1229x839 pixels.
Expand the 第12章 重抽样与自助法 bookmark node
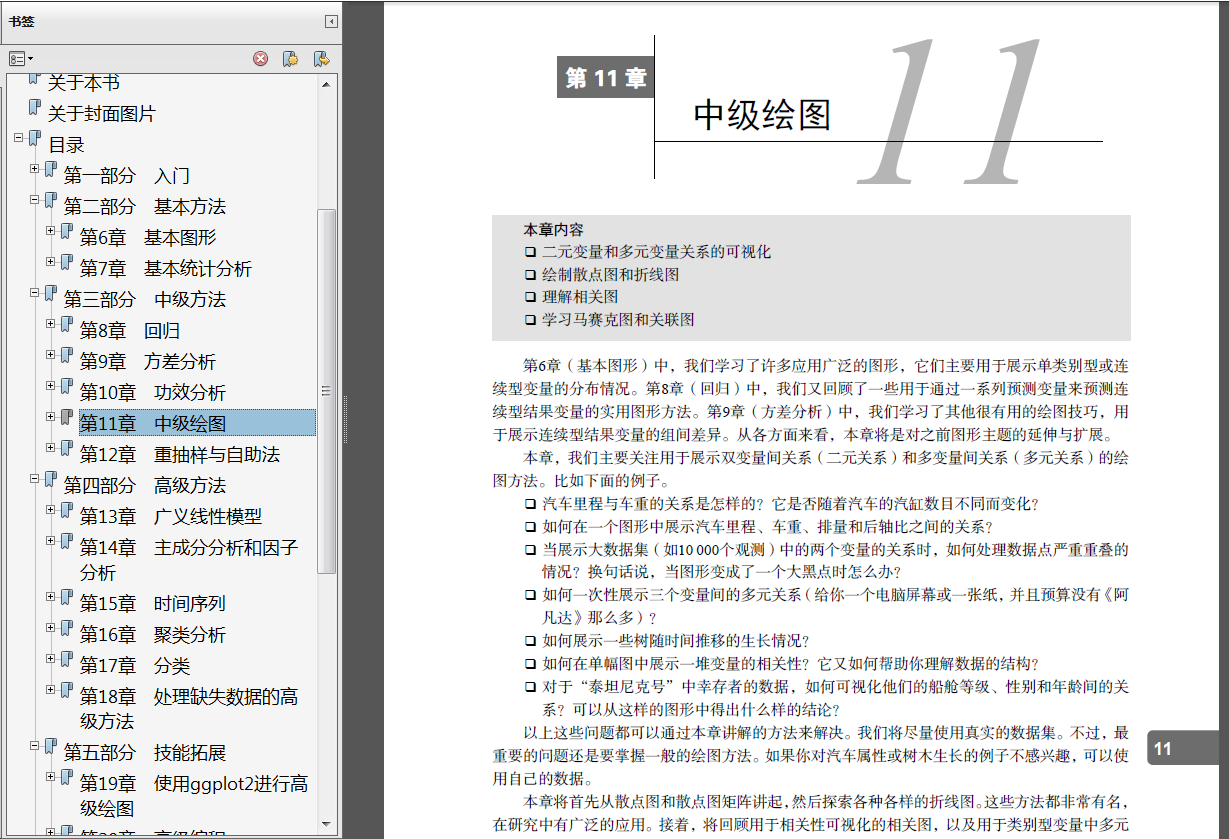pyautogui.click(x=51, y=448)
